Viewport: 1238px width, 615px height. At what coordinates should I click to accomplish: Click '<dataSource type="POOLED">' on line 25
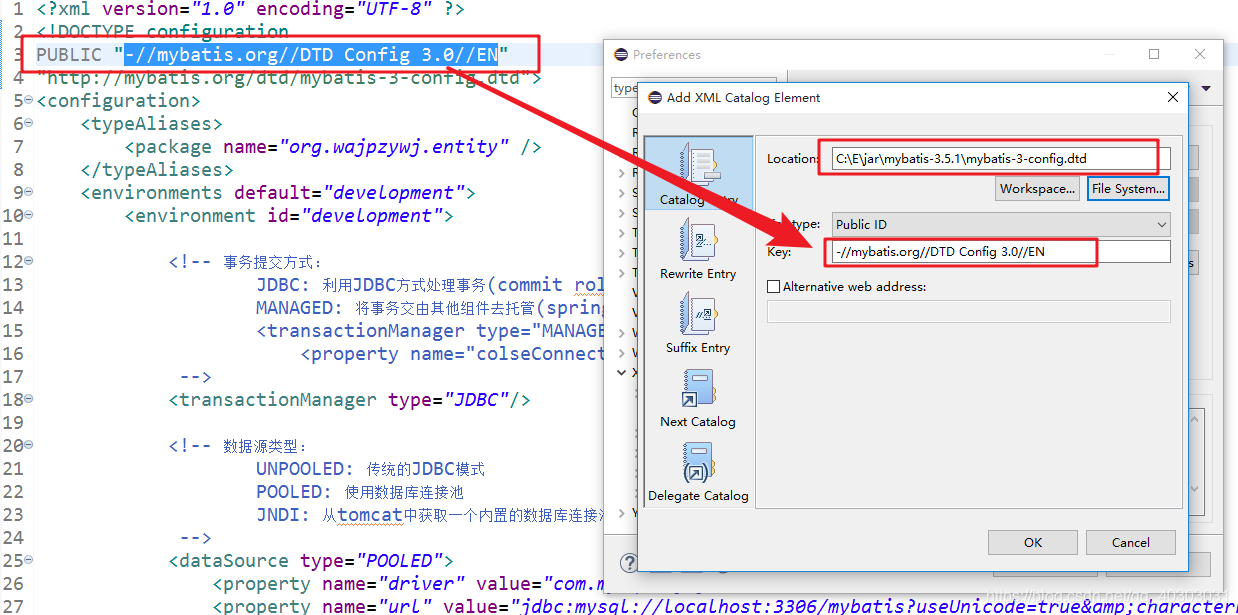point(311,561)
